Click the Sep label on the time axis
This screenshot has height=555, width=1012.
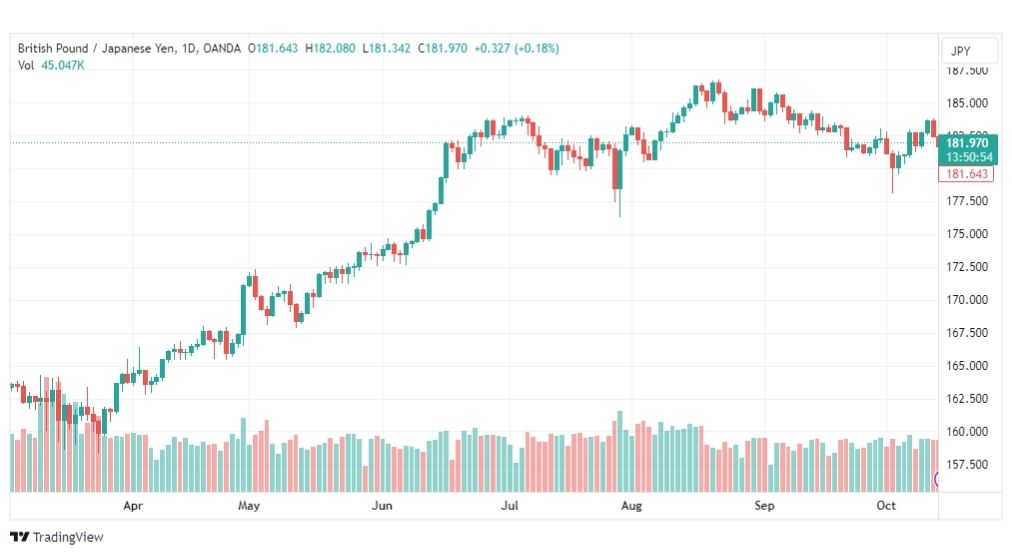tap(764, 505)
